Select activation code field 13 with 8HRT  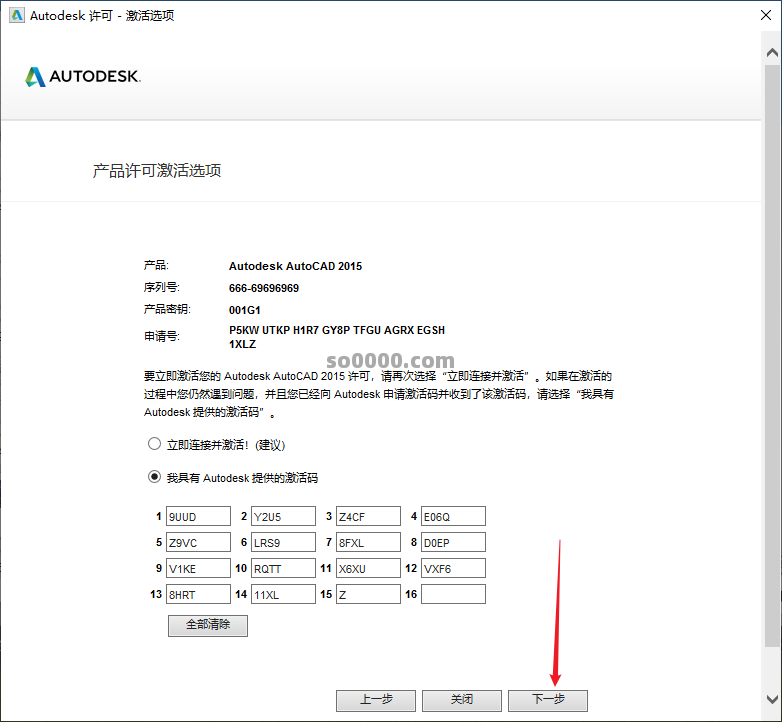tap(198, 594)
